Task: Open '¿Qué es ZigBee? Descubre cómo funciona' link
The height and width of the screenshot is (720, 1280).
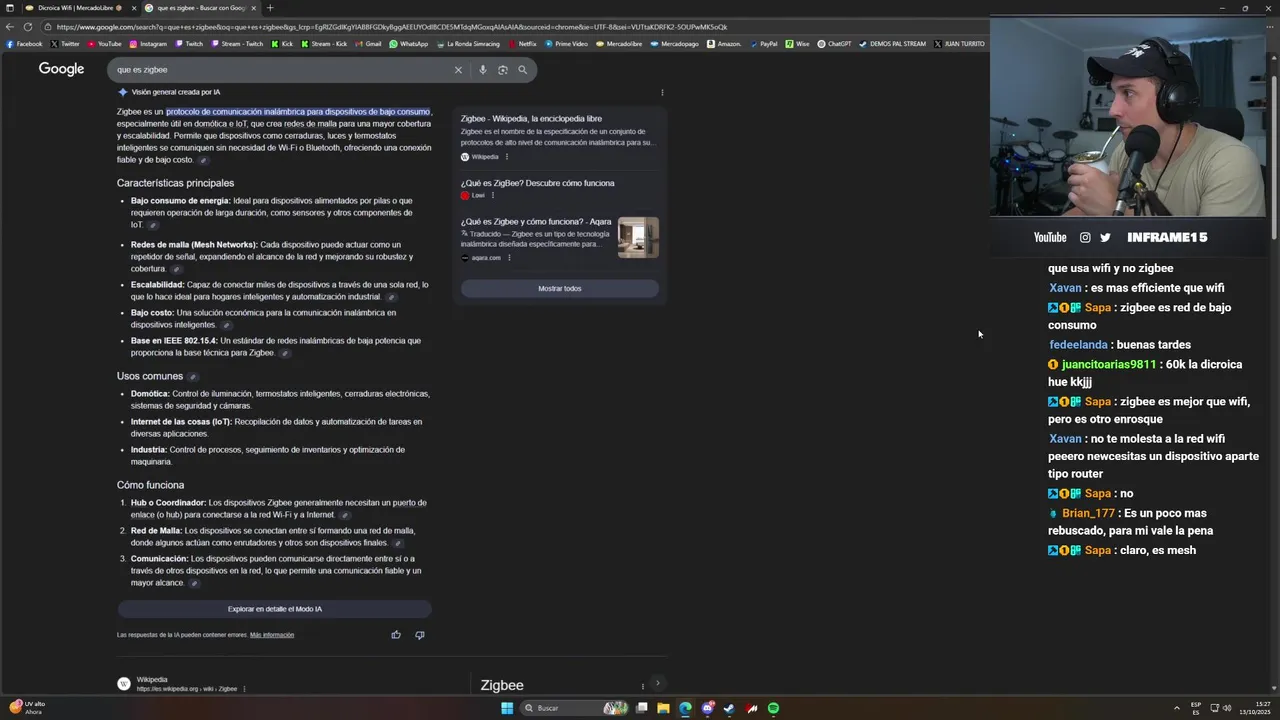Action: click(538, 183)
